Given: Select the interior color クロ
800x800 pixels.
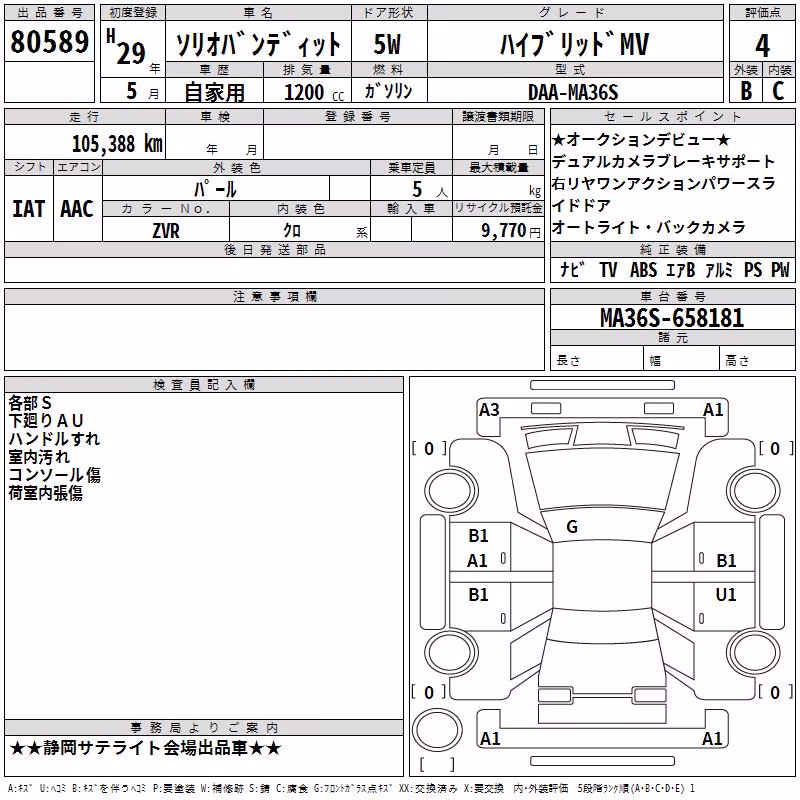Looking at the screenshot, I should 292,230.
